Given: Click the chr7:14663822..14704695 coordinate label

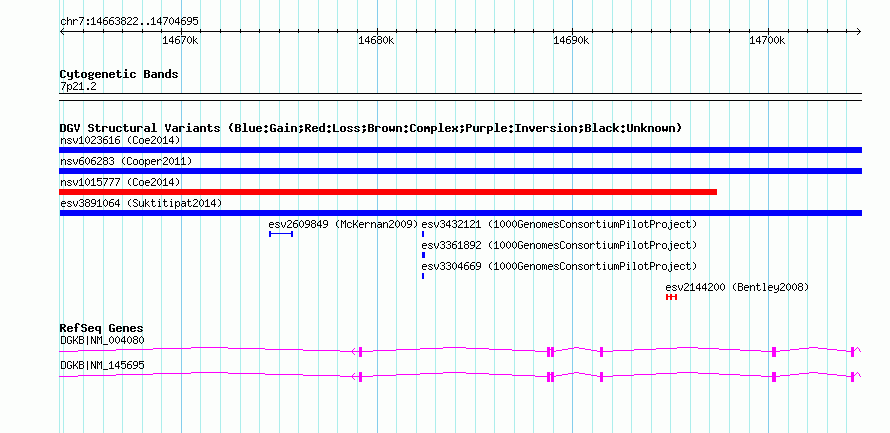Looking at the screenshot, I should click(129, 21).
